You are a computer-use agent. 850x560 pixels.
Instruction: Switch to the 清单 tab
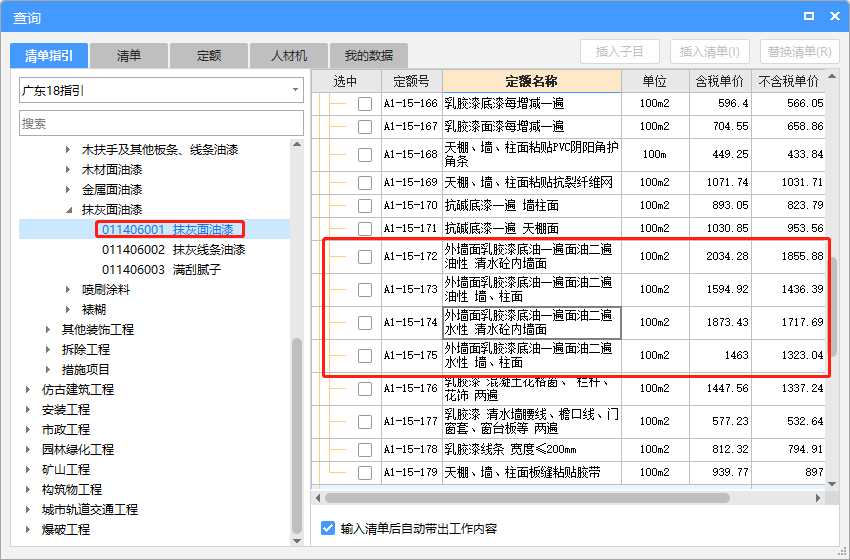tap(128, 55)
